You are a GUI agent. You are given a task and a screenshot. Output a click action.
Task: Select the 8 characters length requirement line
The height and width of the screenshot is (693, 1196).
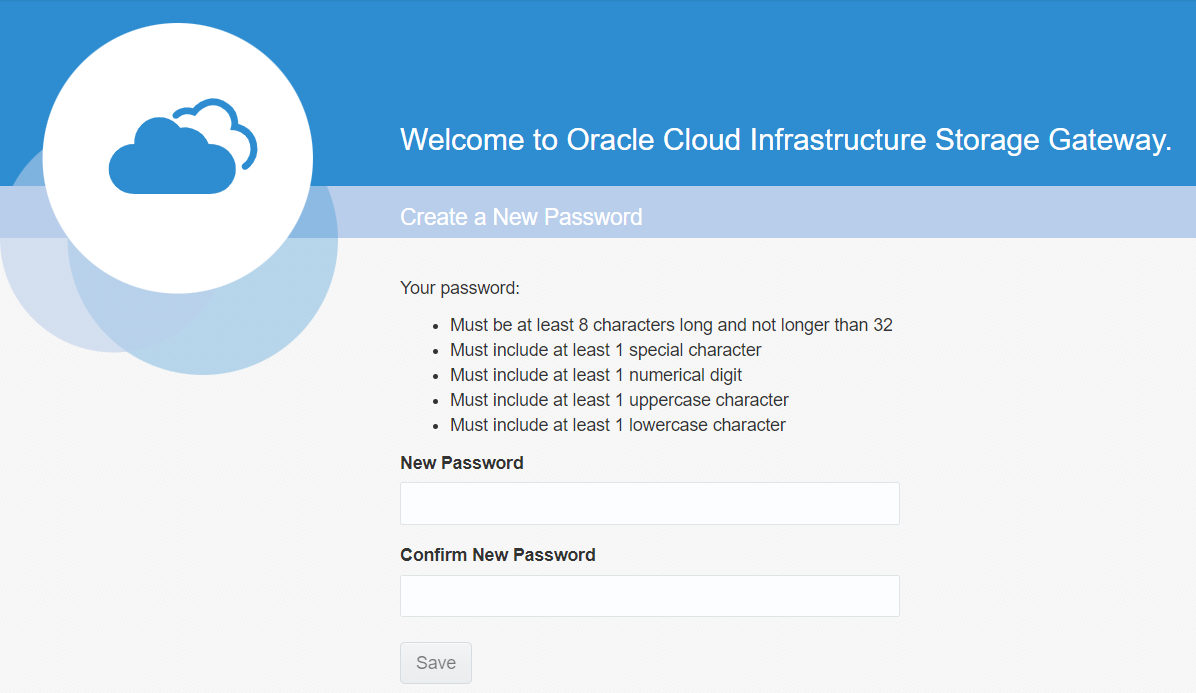tap(671, 325)
